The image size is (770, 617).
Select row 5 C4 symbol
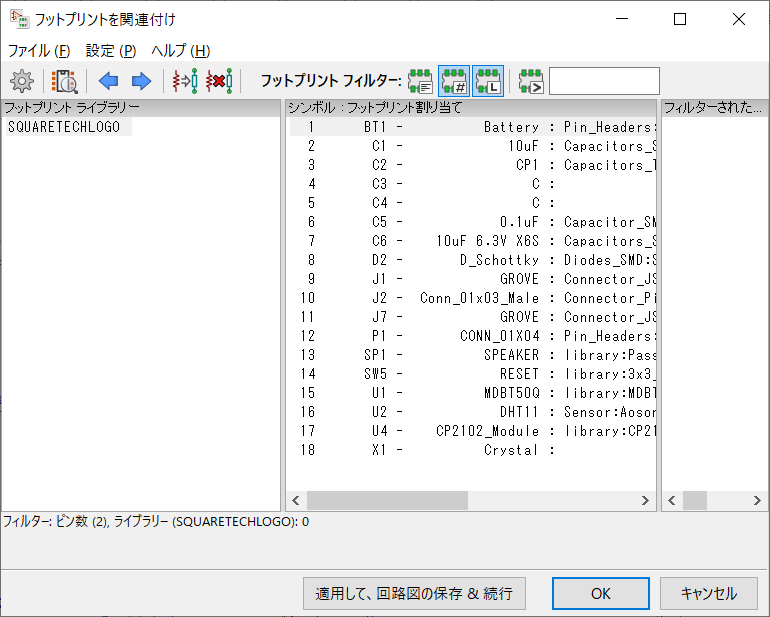pyautogui.click(x=473, y=203)
